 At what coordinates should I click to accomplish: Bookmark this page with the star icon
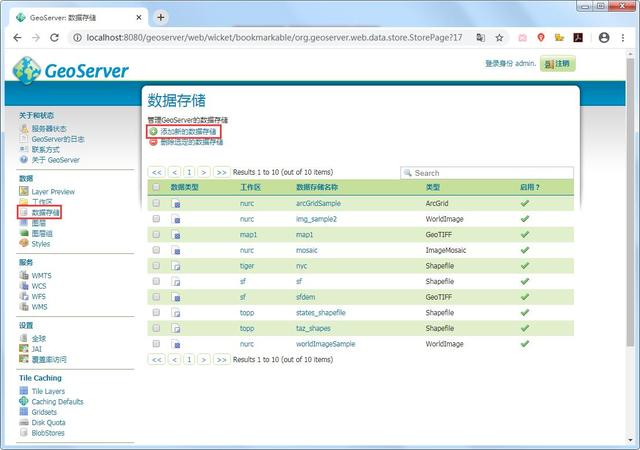(499, 38)
